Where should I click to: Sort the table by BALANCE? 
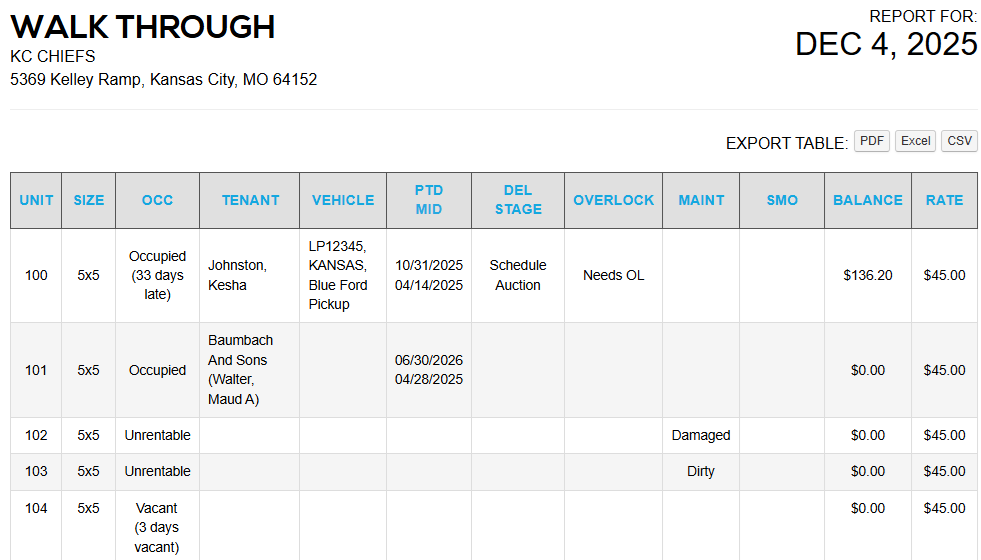868,200
